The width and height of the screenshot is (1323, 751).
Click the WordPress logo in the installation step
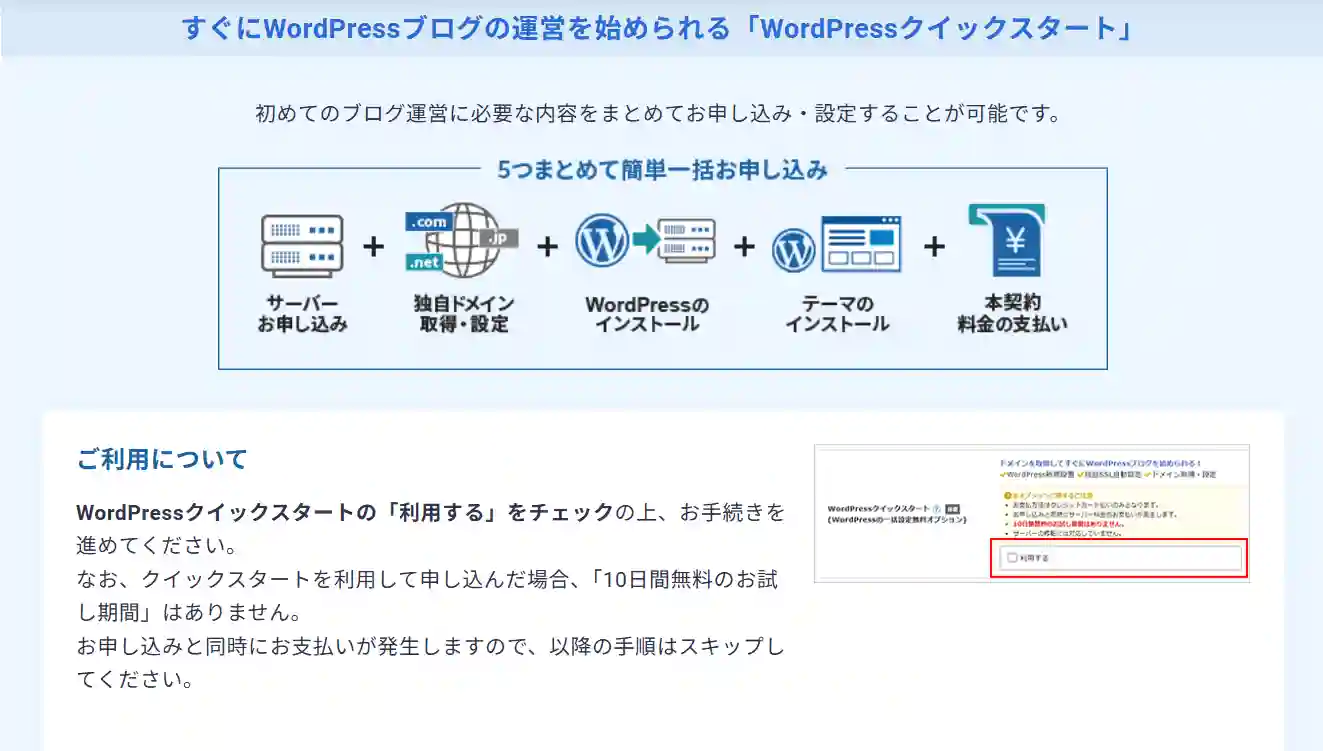(602, 241)
